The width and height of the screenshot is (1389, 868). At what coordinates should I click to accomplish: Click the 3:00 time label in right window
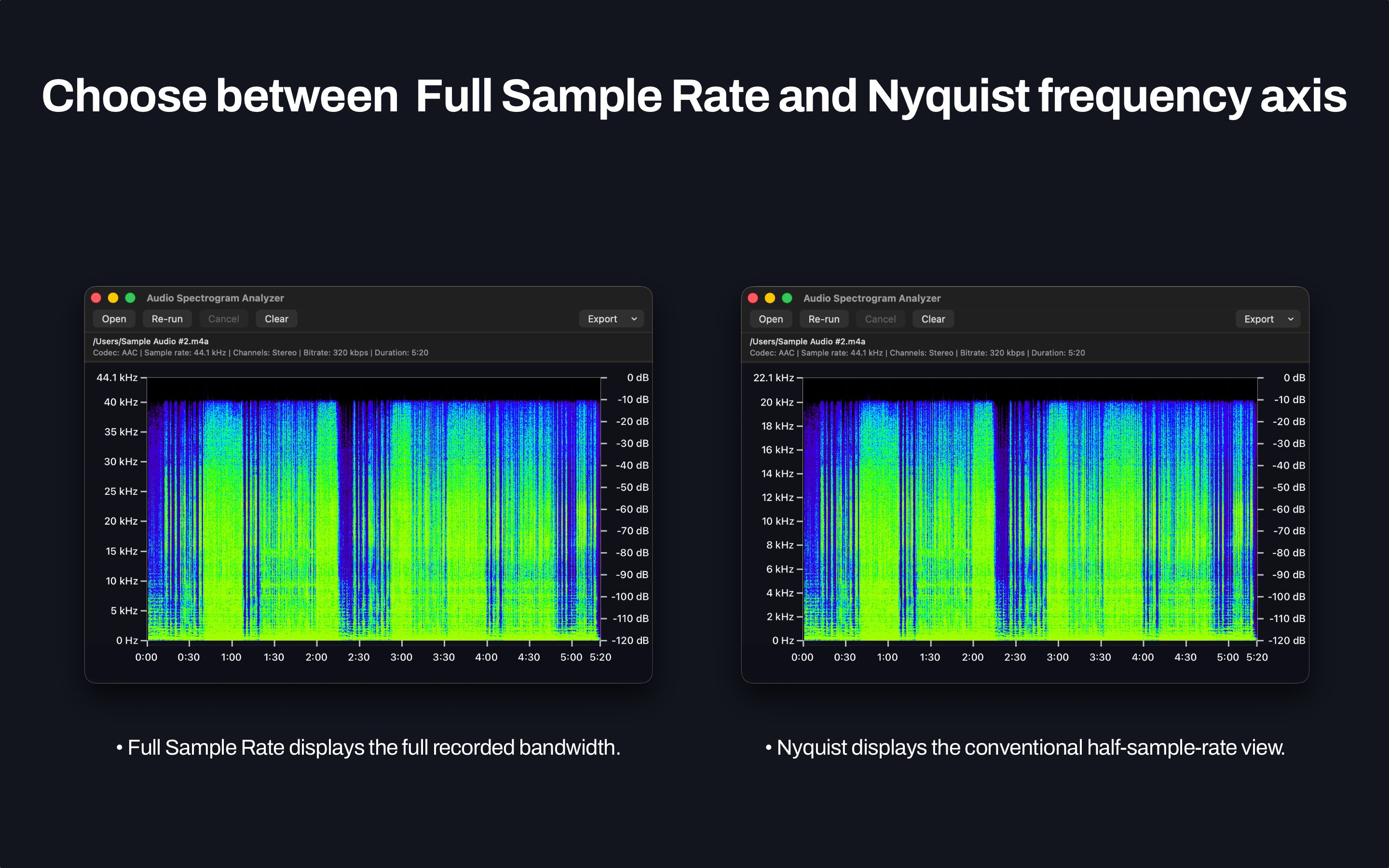[x=1057, y=657]
